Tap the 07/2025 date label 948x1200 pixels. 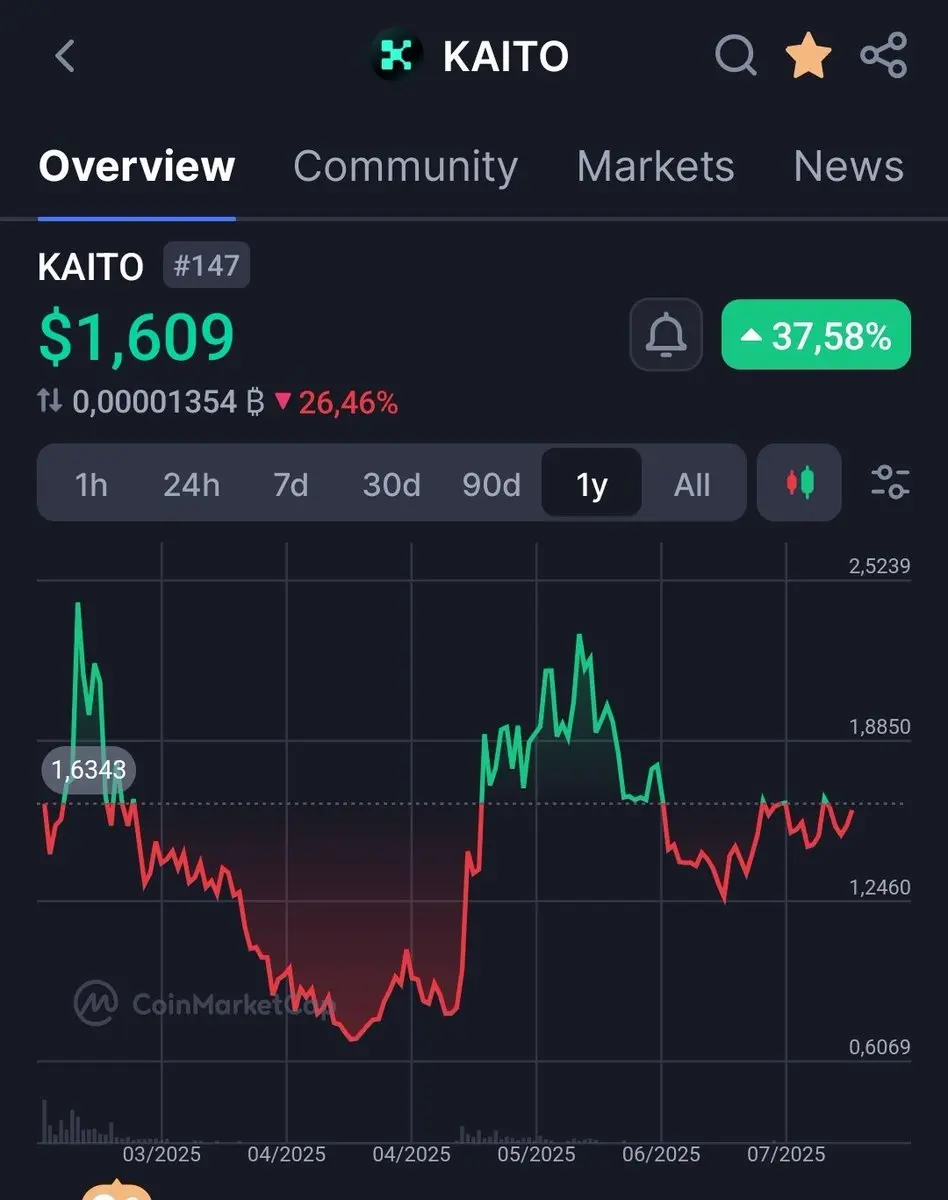pyautogui.click(x=787, y=1155)
